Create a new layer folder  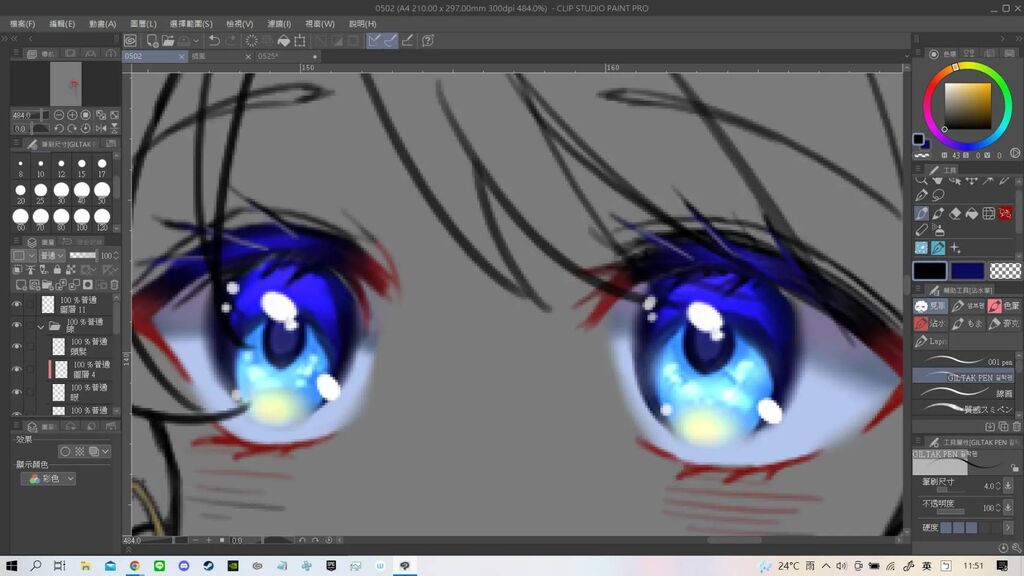pos(48,285)
